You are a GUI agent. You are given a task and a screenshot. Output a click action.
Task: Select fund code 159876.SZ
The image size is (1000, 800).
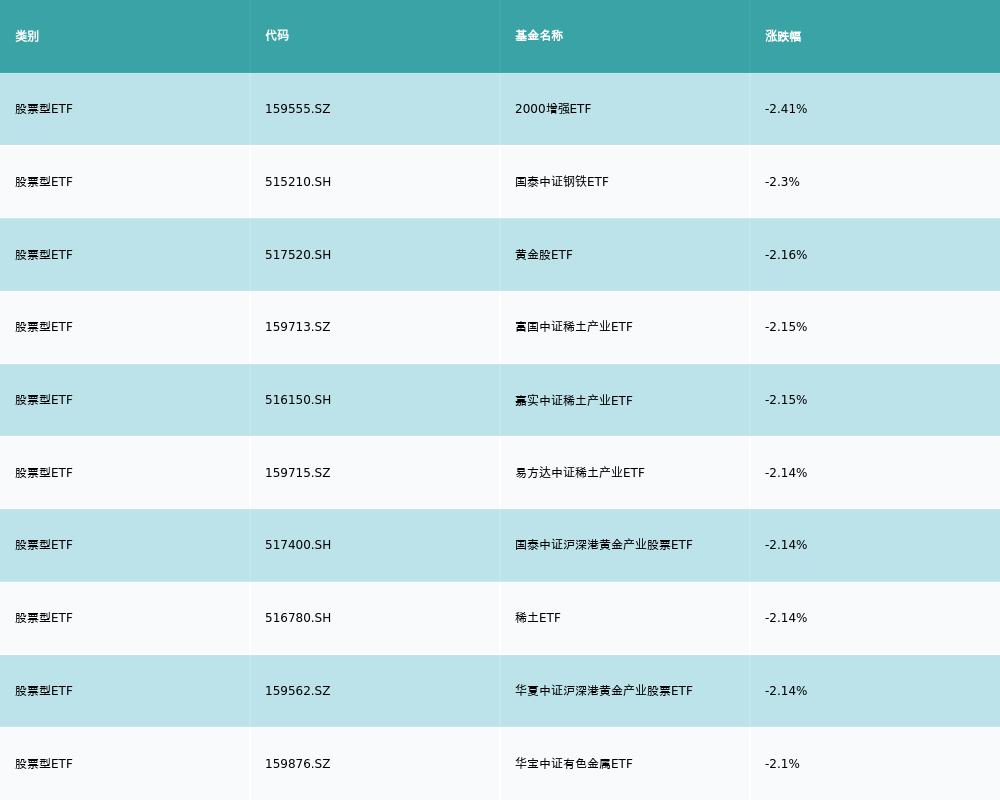(297, 764)
